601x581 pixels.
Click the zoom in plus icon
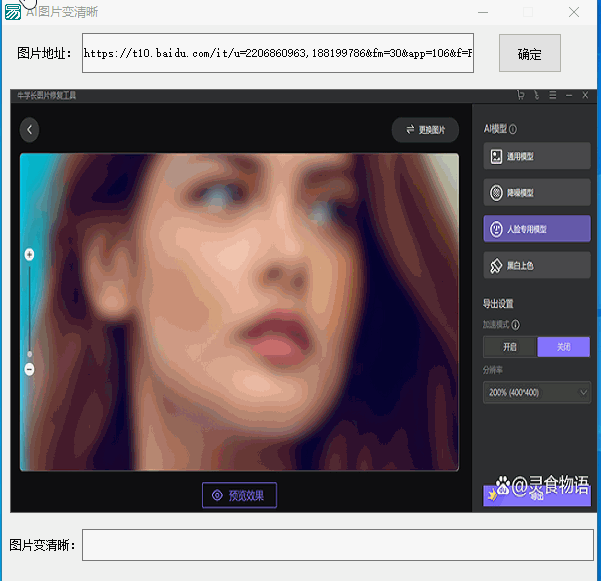tap(29, 255)
